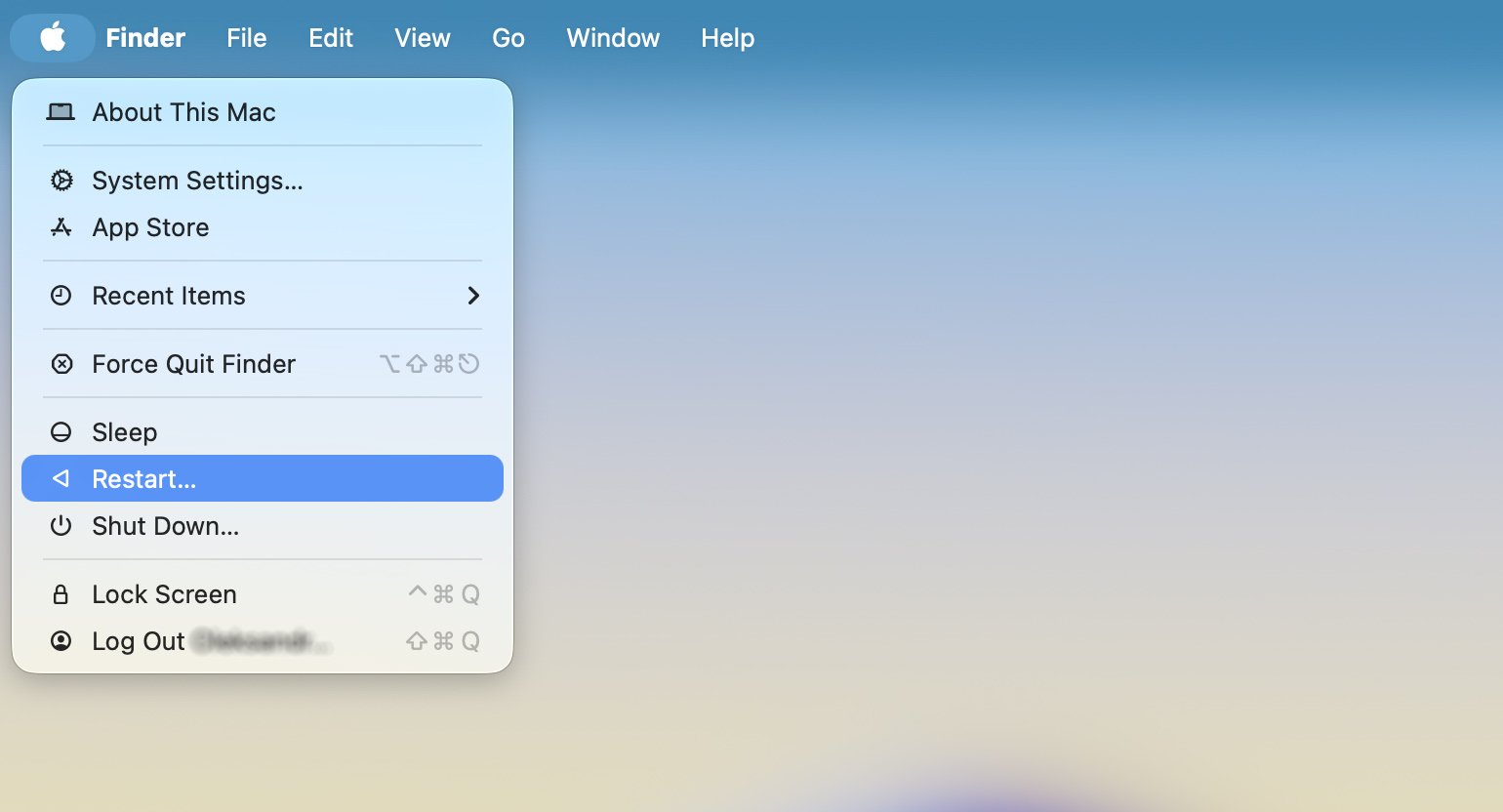Image resolution: width=1503 pixels, height=812 pixels.
Task: Choose Restart… in Apple menu
Action: (x=263, y=478)
